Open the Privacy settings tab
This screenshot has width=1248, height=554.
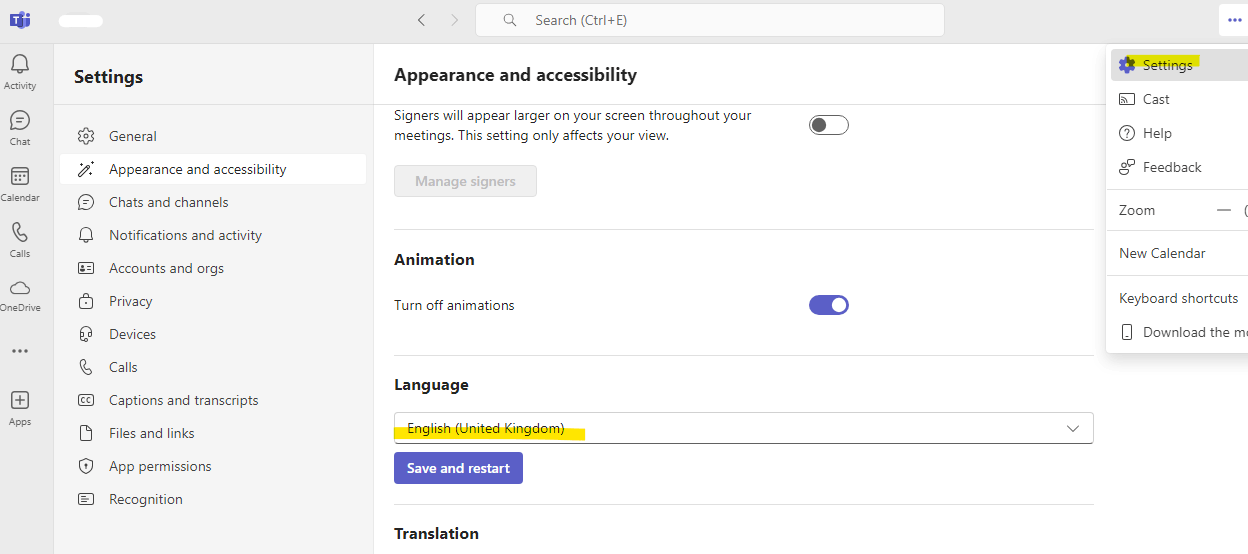(x=130, y=301)
